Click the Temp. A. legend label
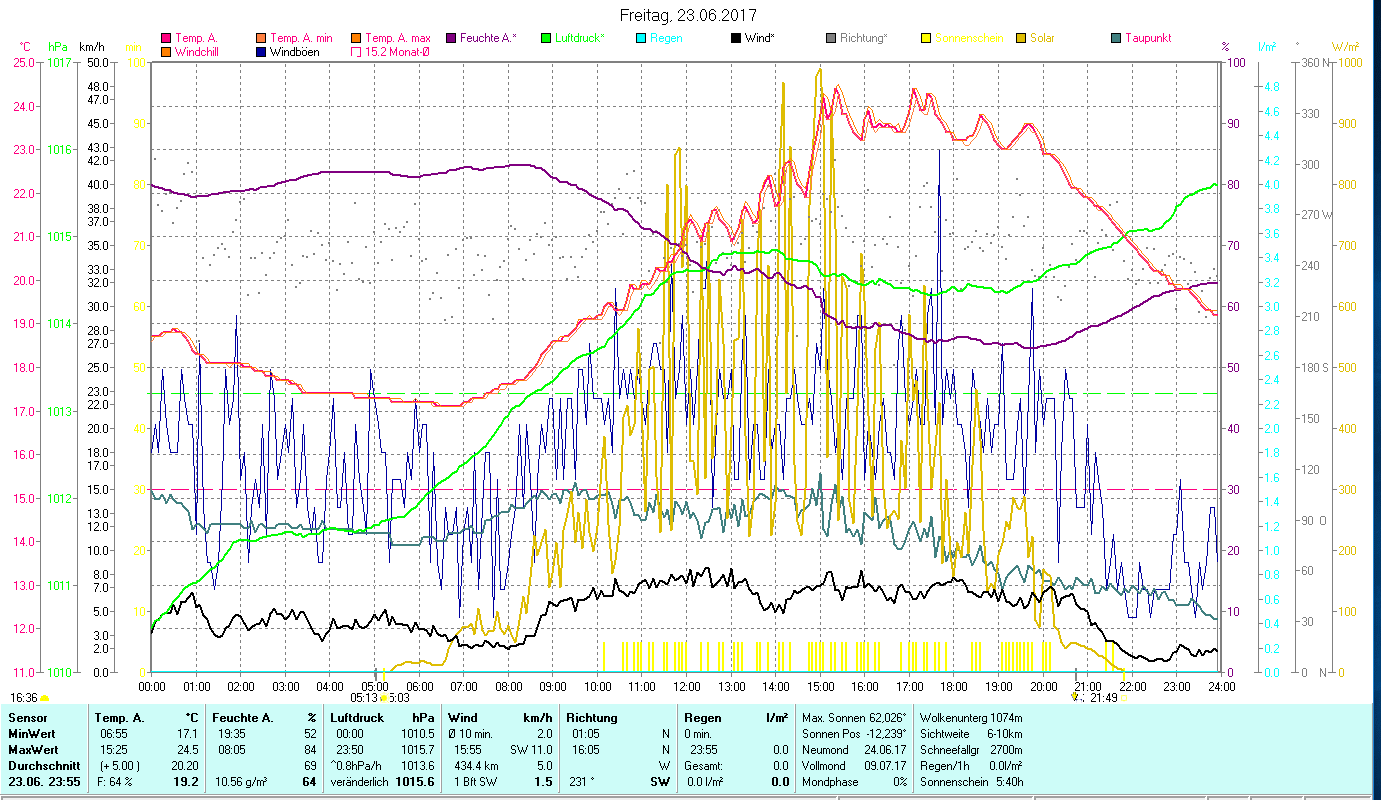The width and height of the screenshot is (1381, 800). click(196, 38)
